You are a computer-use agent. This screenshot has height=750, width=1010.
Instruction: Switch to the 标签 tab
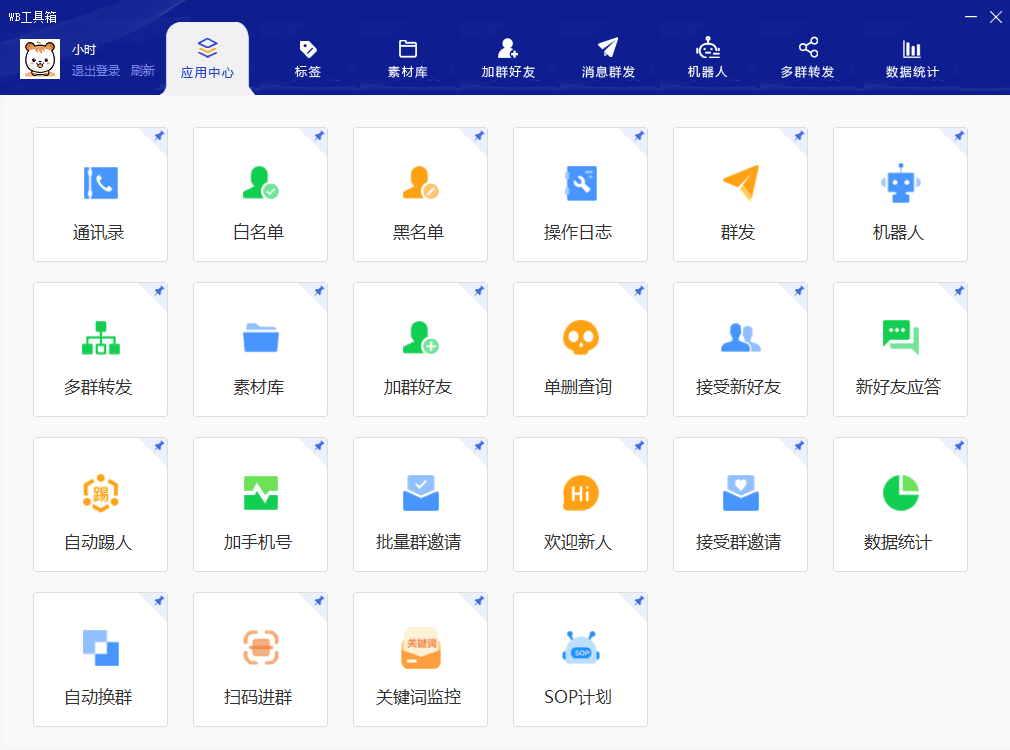coord(308,58)
